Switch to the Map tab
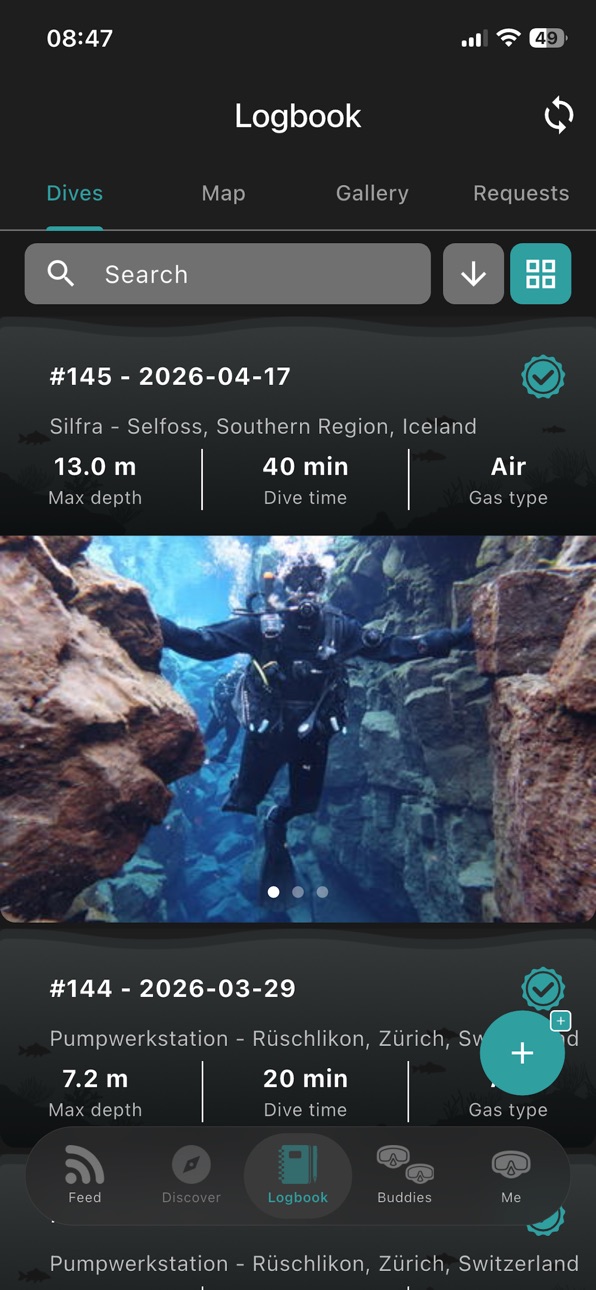Screen dimensions: 596x1290 [x=223, y=193]
